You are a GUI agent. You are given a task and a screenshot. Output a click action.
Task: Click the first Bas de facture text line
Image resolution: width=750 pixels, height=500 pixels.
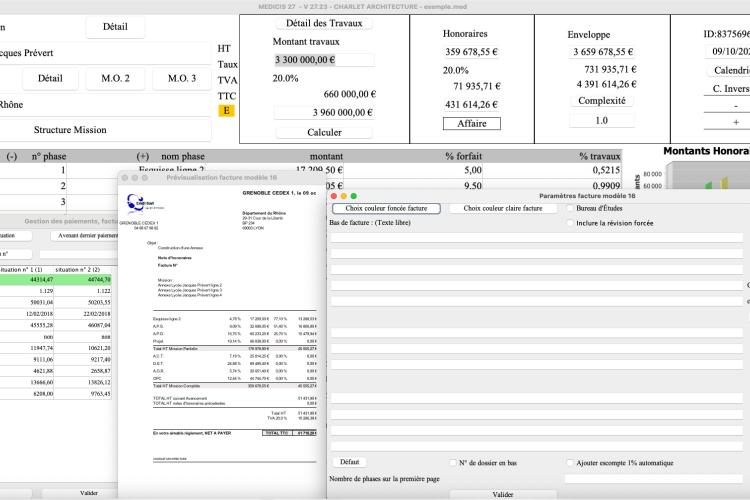click(537, 238)
